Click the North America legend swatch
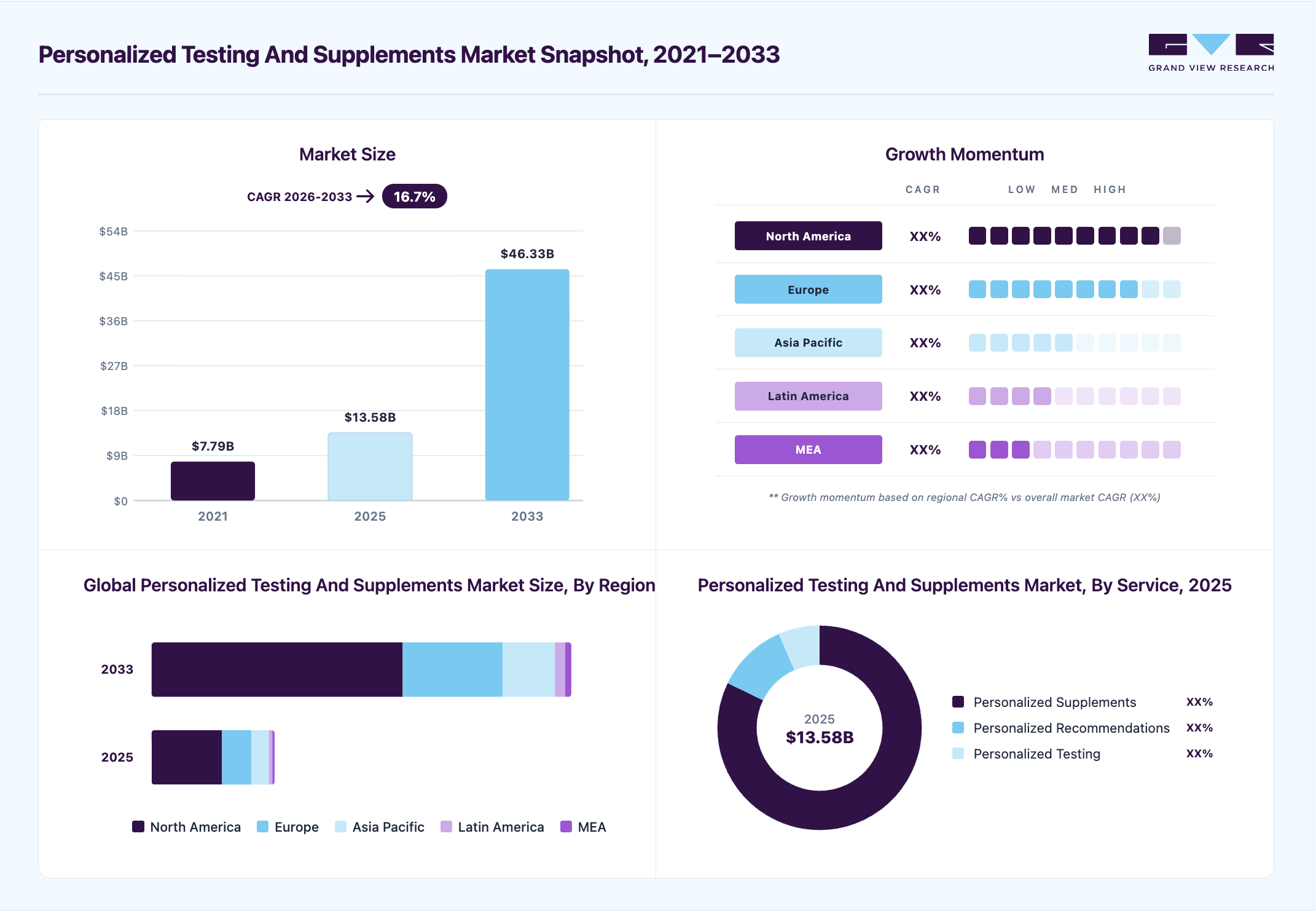 (x=138, y=827)
